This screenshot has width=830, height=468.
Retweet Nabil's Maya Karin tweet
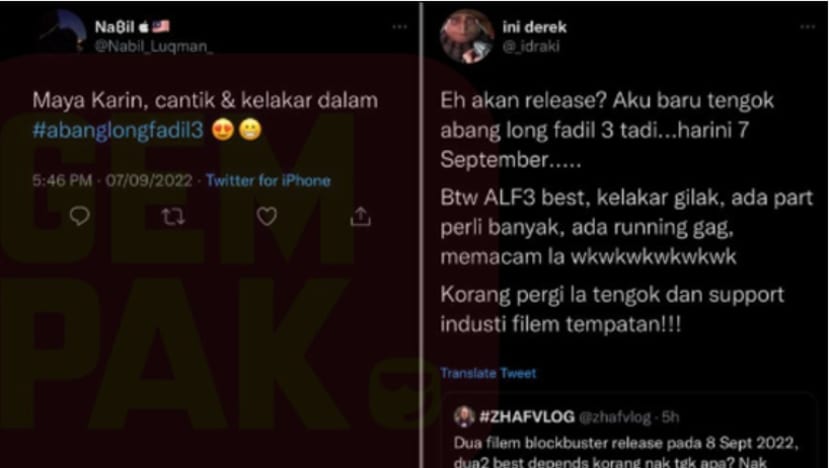click(x=173, y=216)
